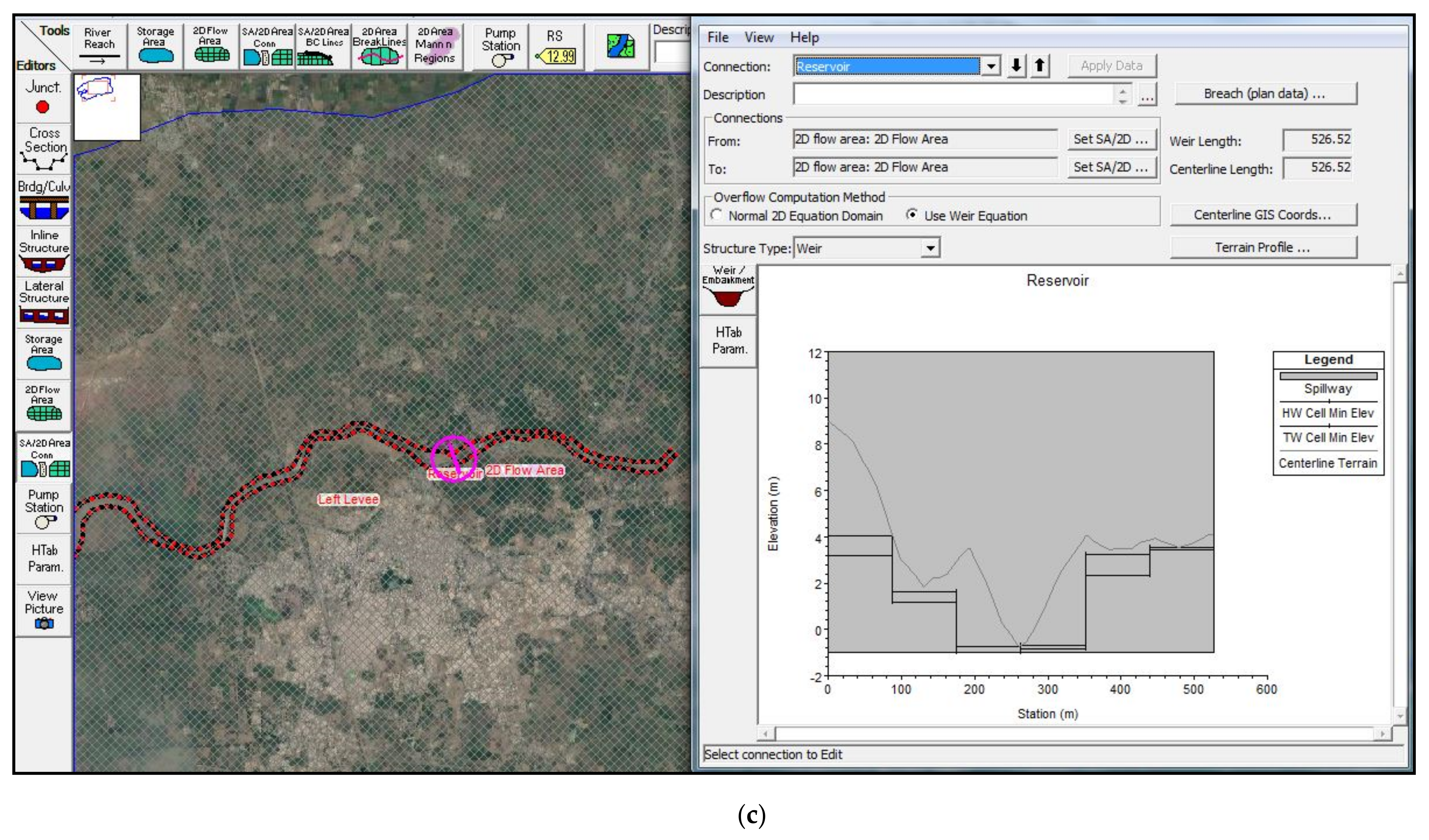Open HTab Param. in connection editor
Screen dimensions: 1429x840
coord(728,342)
